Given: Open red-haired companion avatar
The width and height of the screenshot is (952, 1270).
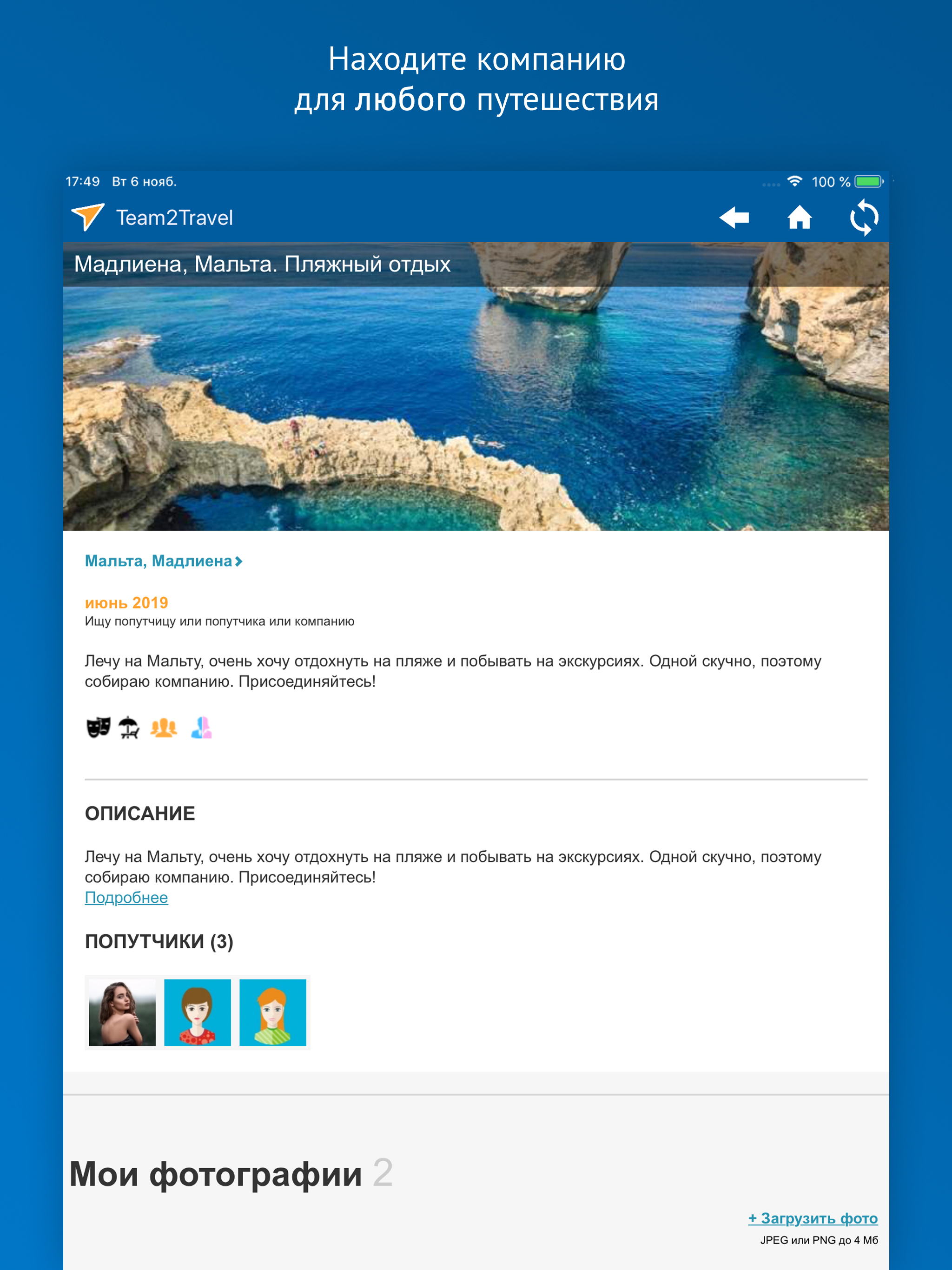Looking at the screenshot, I should tap(273, 1012).
